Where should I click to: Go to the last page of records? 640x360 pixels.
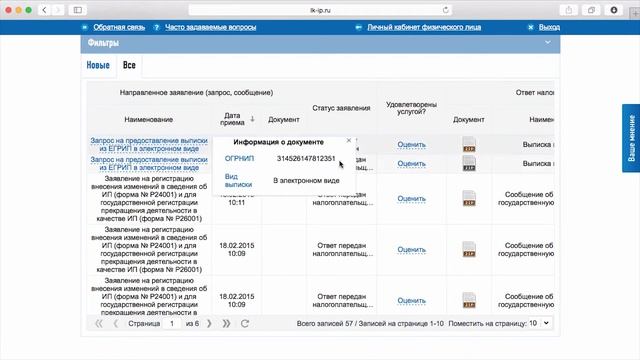coord(226,323)
